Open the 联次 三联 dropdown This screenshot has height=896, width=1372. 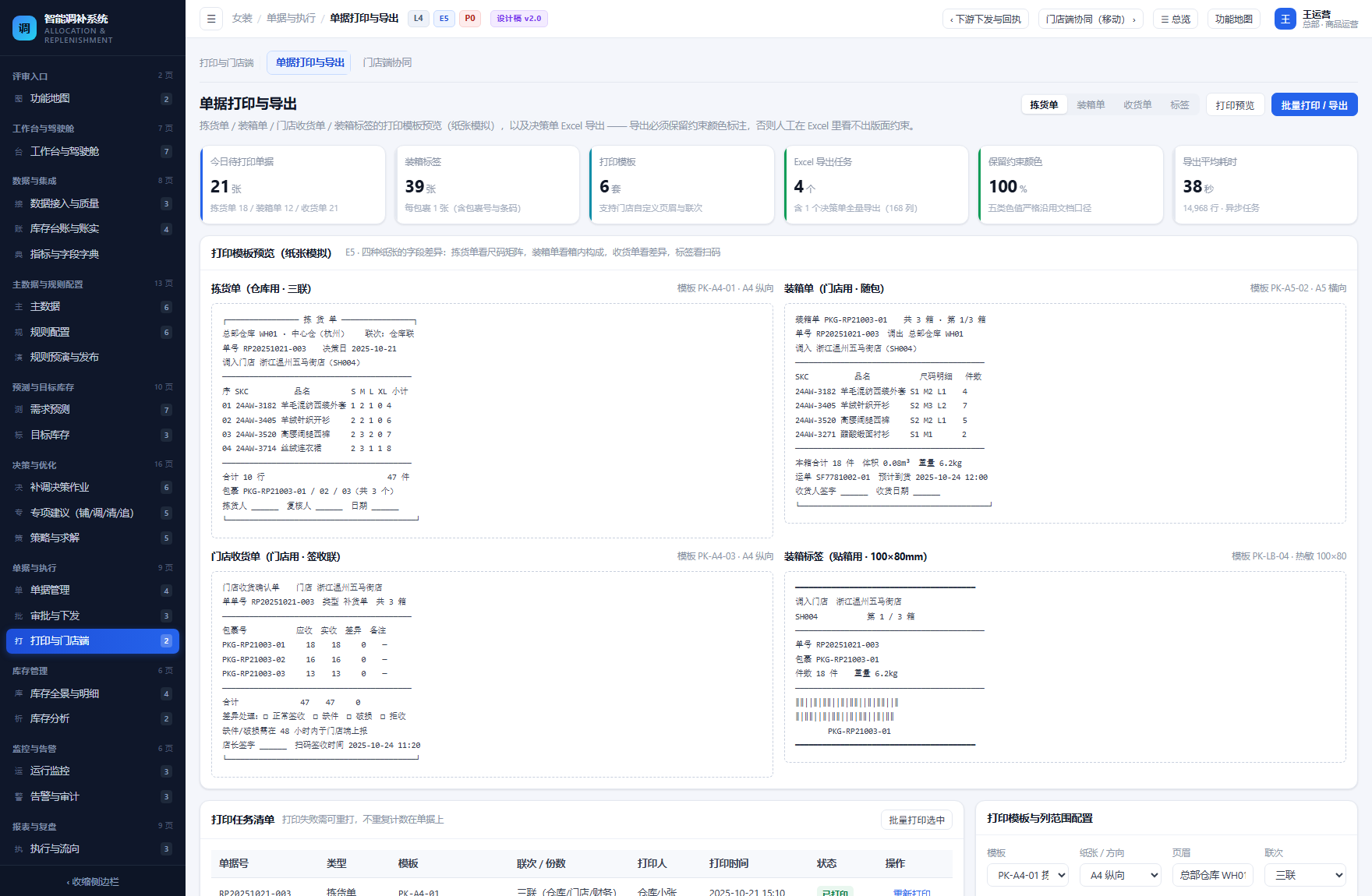pyautogui.click(x=1306, y=875)
